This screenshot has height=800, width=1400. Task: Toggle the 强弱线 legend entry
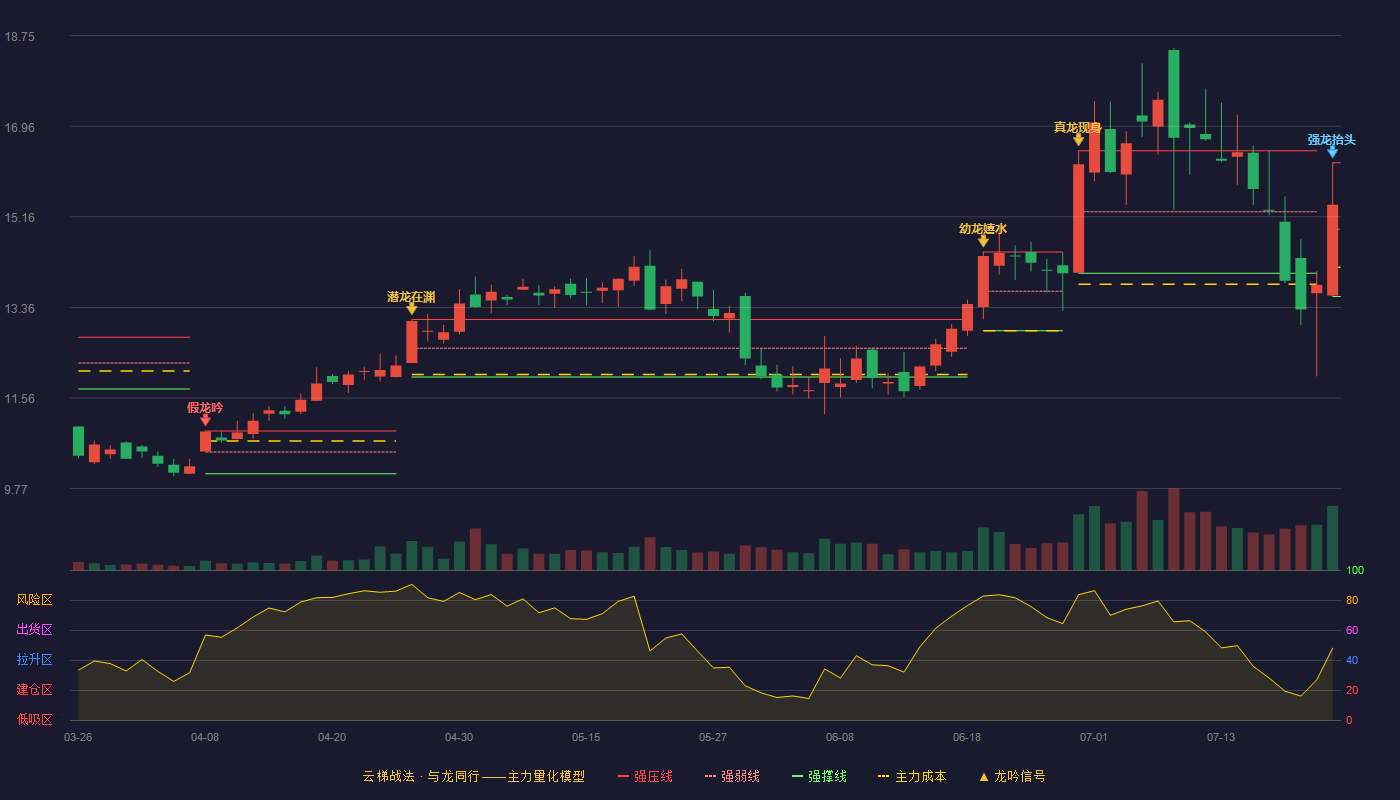(732, 776)
